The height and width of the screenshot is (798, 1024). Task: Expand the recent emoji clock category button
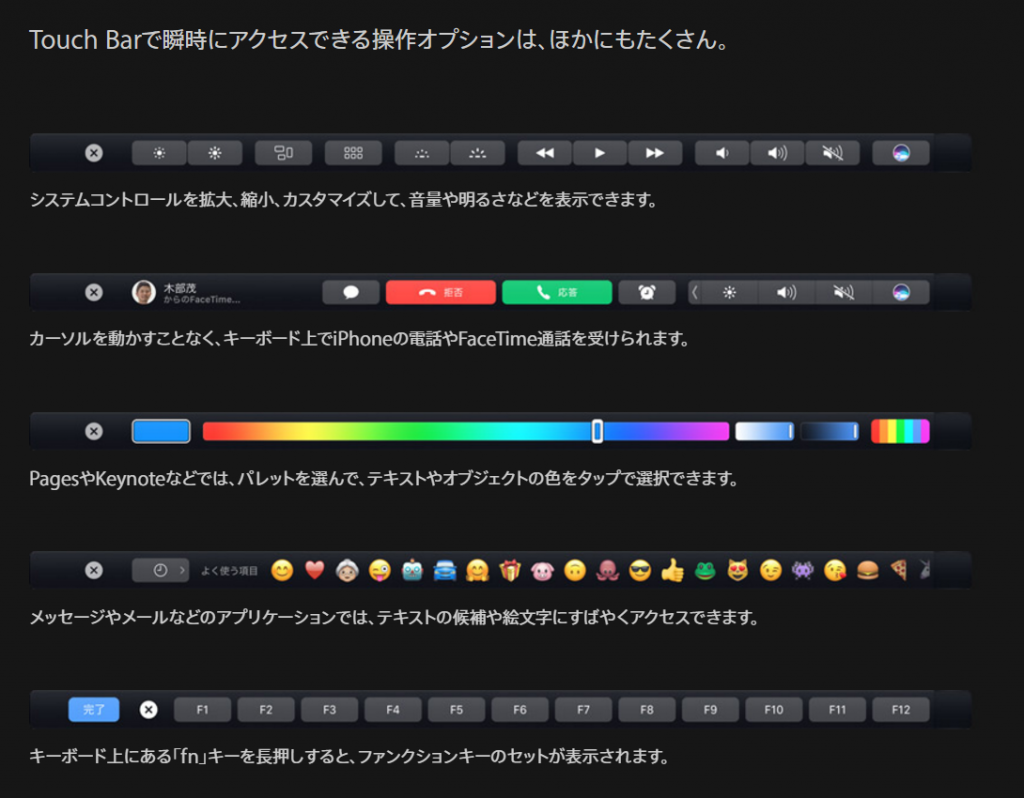point(161,570)
